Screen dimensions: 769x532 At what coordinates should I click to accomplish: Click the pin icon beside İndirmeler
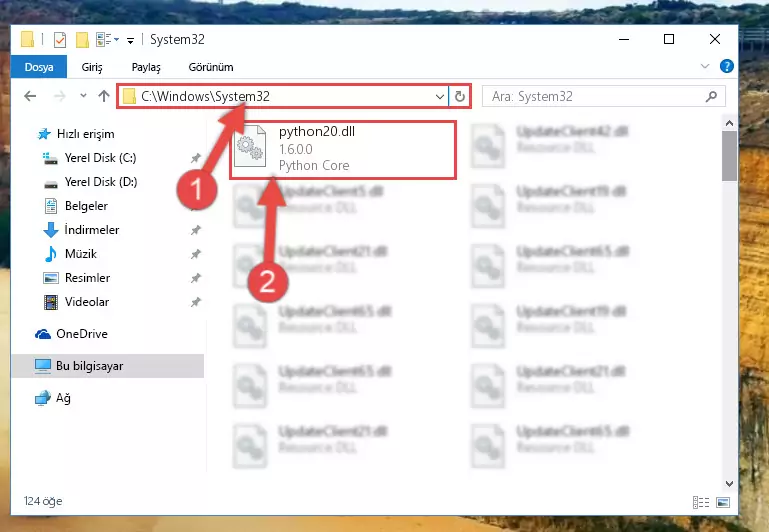click(x=196, y=230)
